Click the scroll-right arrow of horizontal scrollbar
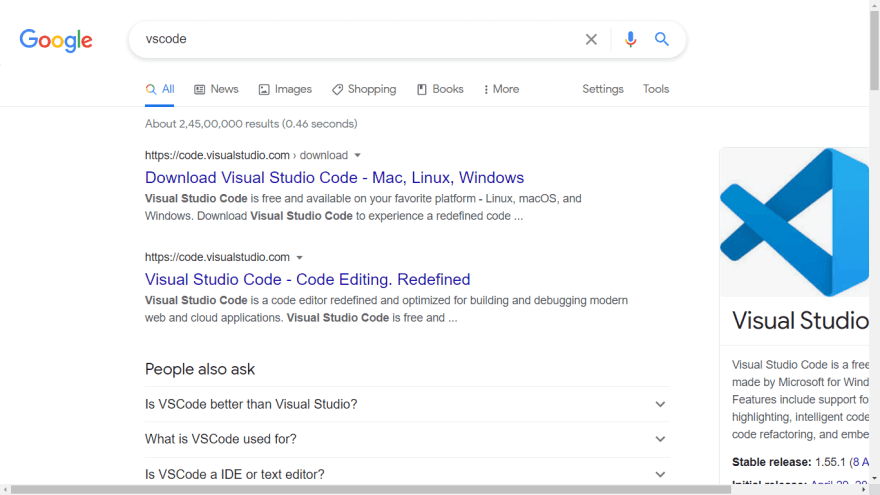 (864, 490)
